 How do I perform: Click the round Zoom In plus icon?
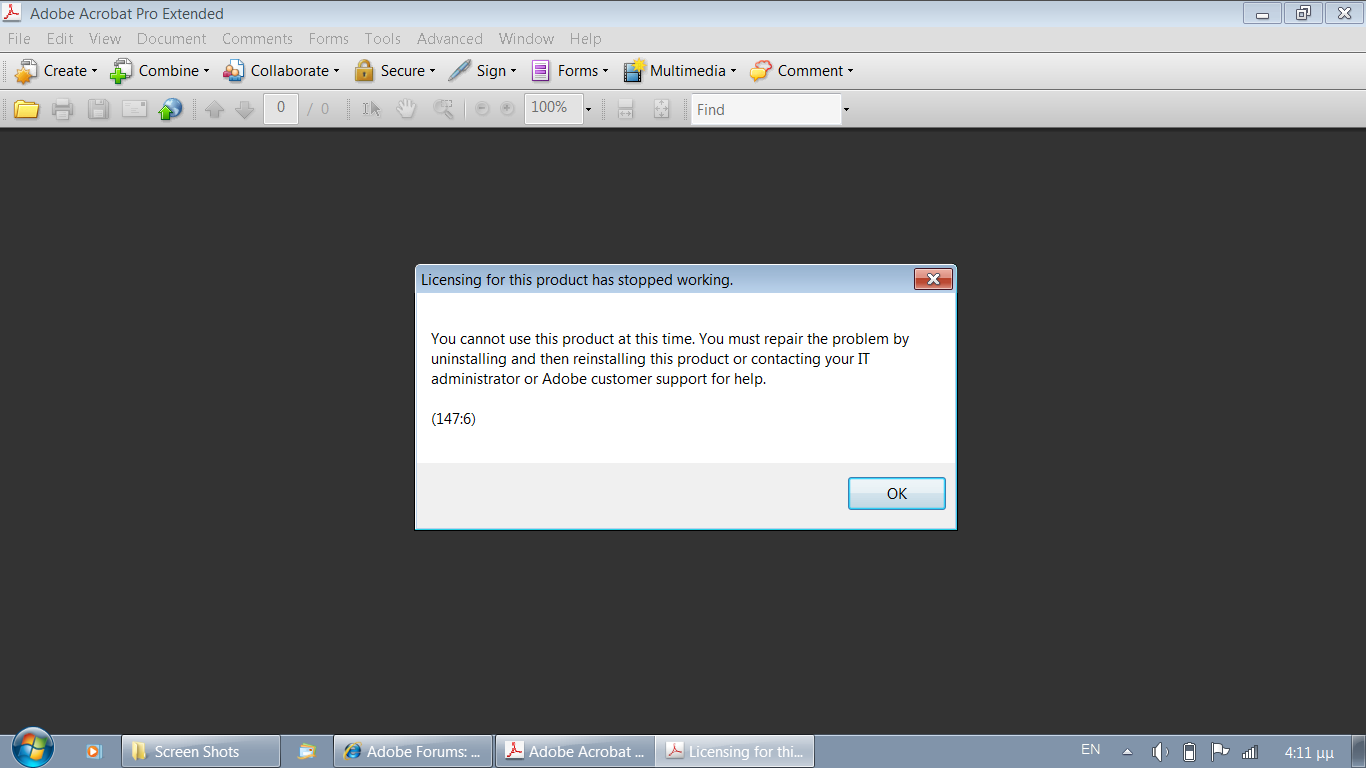(x=507, y=109)
